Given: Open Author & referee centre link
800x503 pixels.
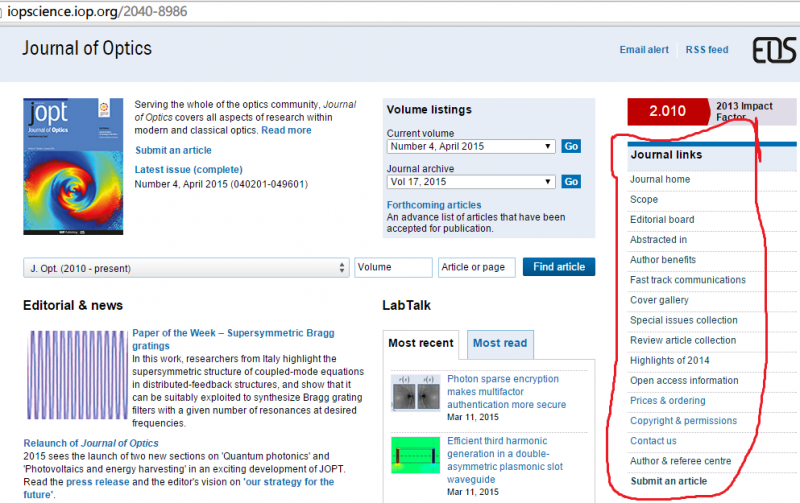Looking at the screenshot, I should tap(681, 461).
